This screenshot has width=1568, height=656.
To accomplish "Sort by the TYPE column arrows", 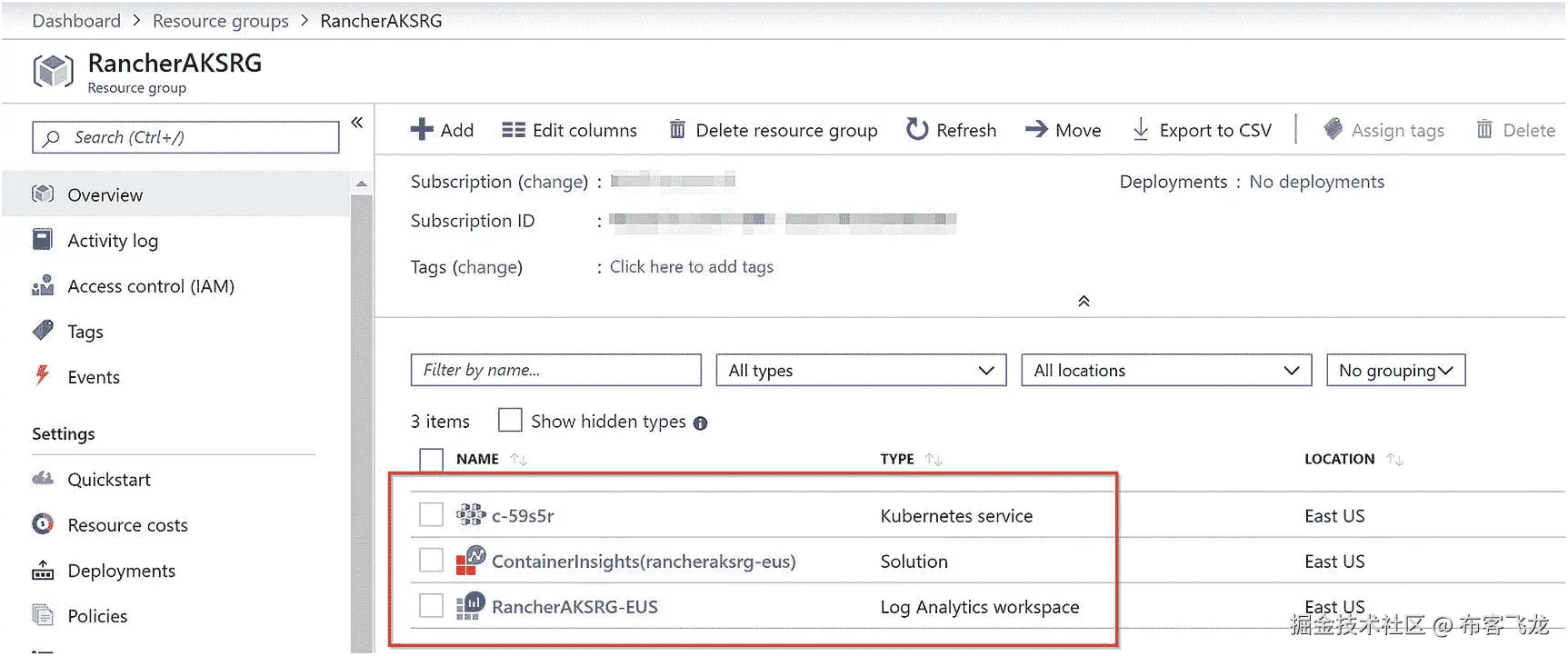I will [x=934, y=460].
